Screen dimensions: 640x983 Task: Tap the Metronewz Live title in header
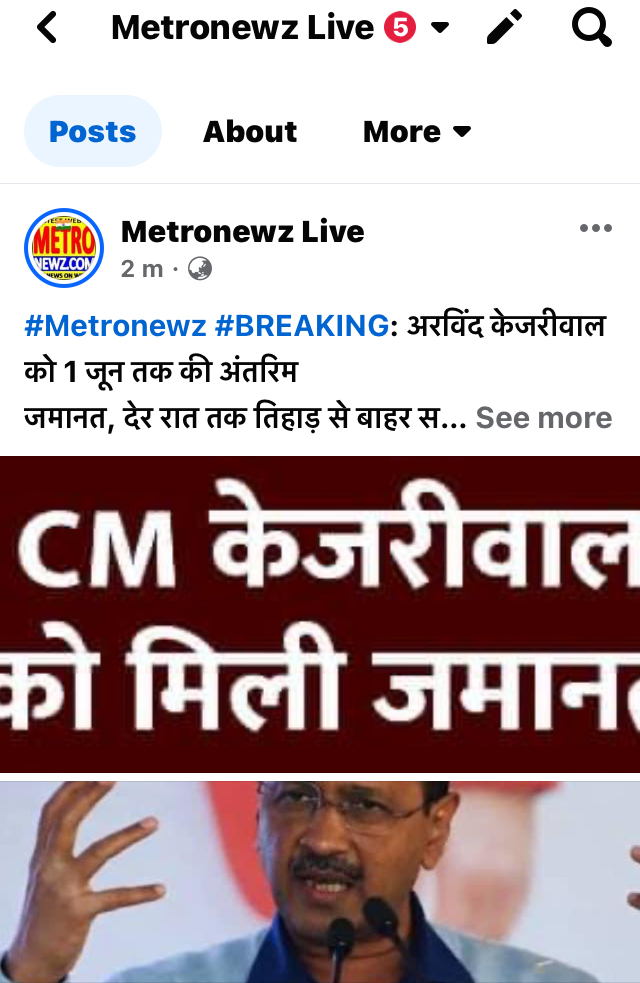[x=243, y=28]
